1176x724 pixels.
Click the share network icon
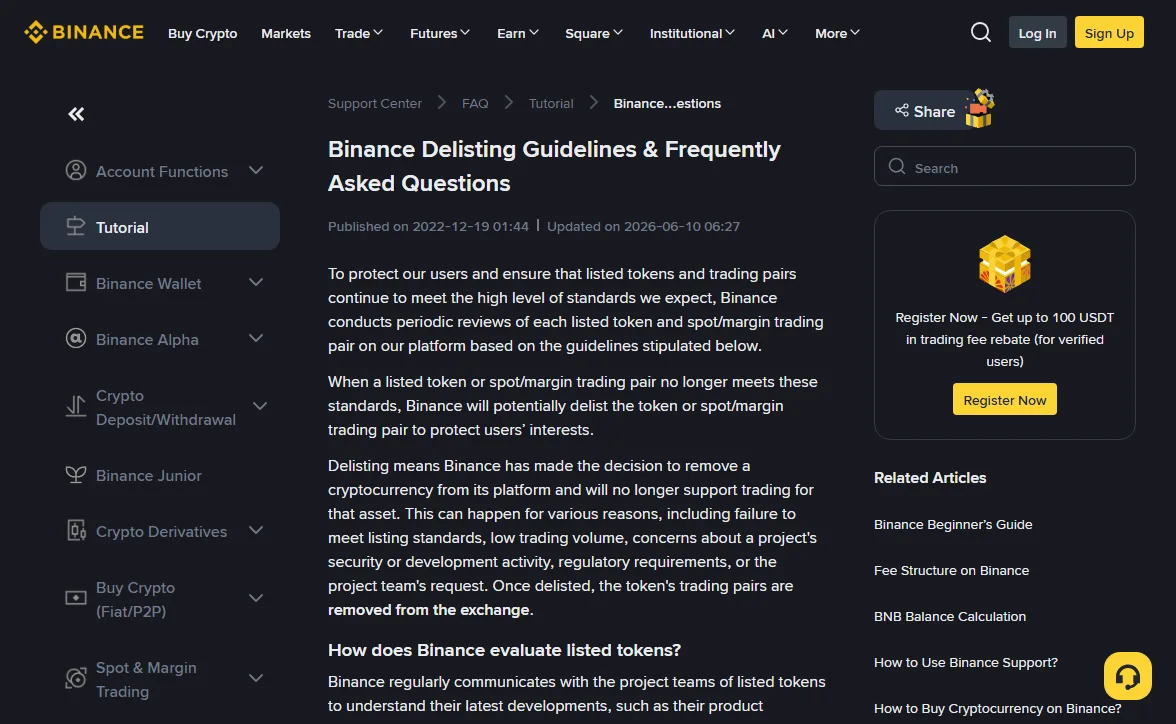[x=902, y=110]
